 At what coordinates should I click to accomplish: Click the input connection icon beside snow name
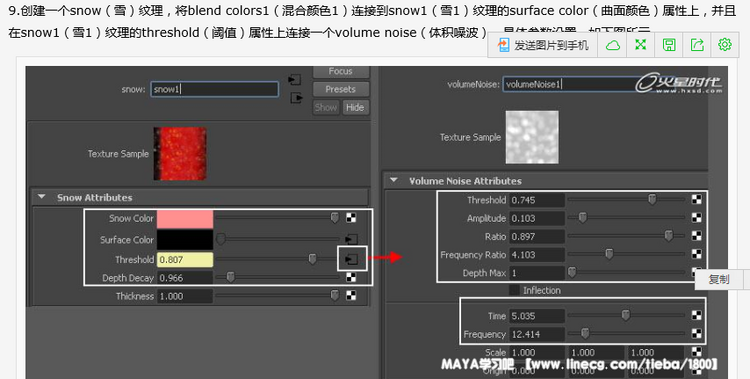pos(295,80)
